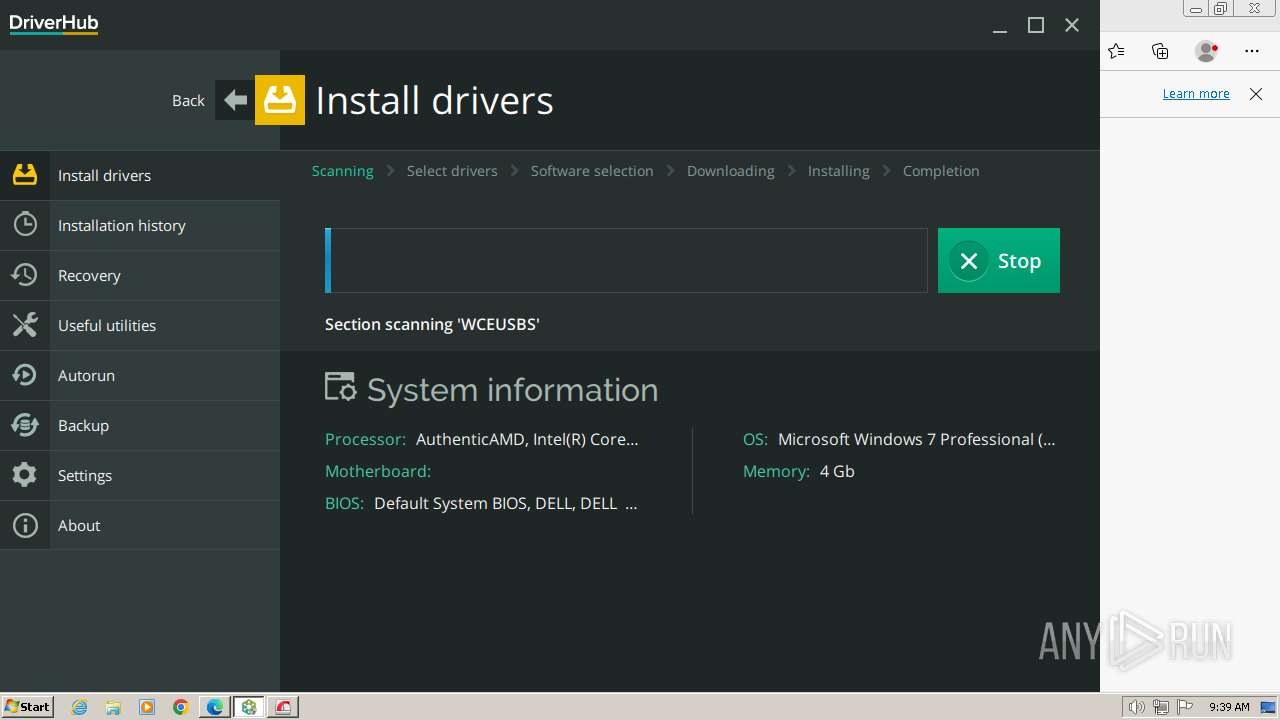
Task: Click the System information icon
Action: click(340, 387)
